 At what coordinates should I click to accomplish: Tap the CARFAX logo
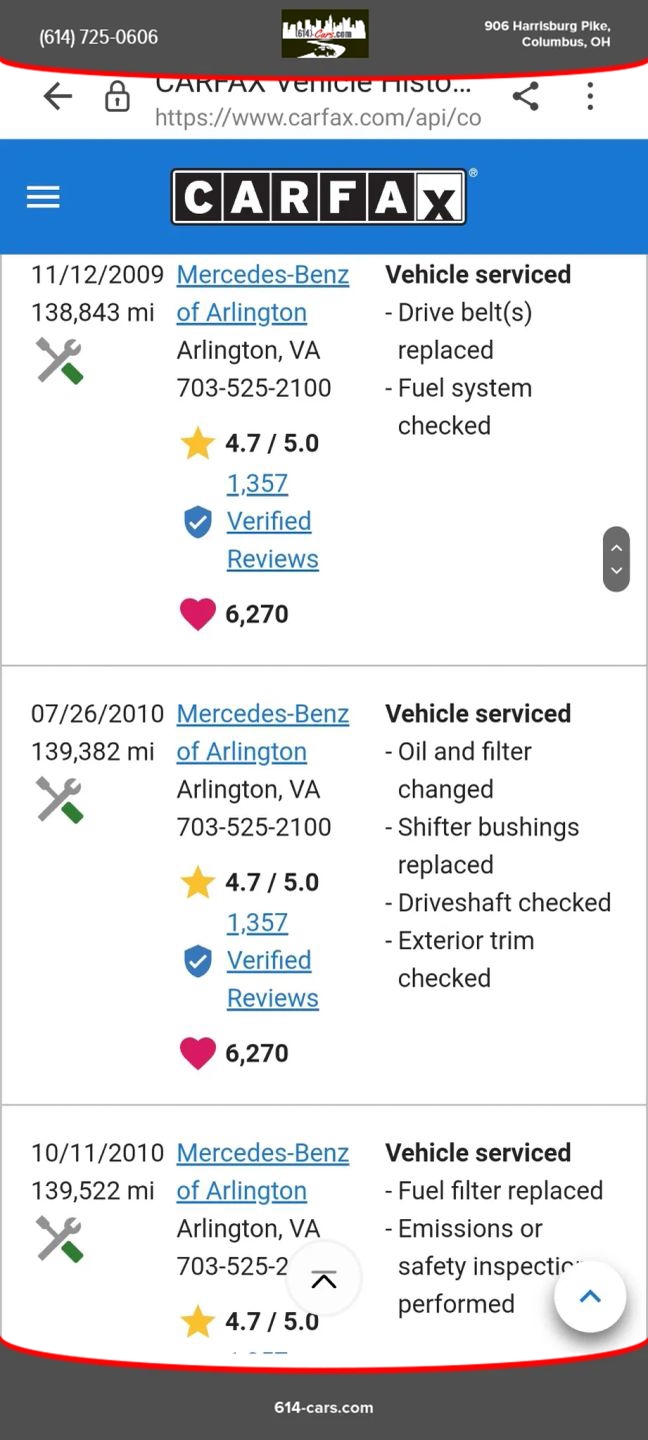(318, 197)
